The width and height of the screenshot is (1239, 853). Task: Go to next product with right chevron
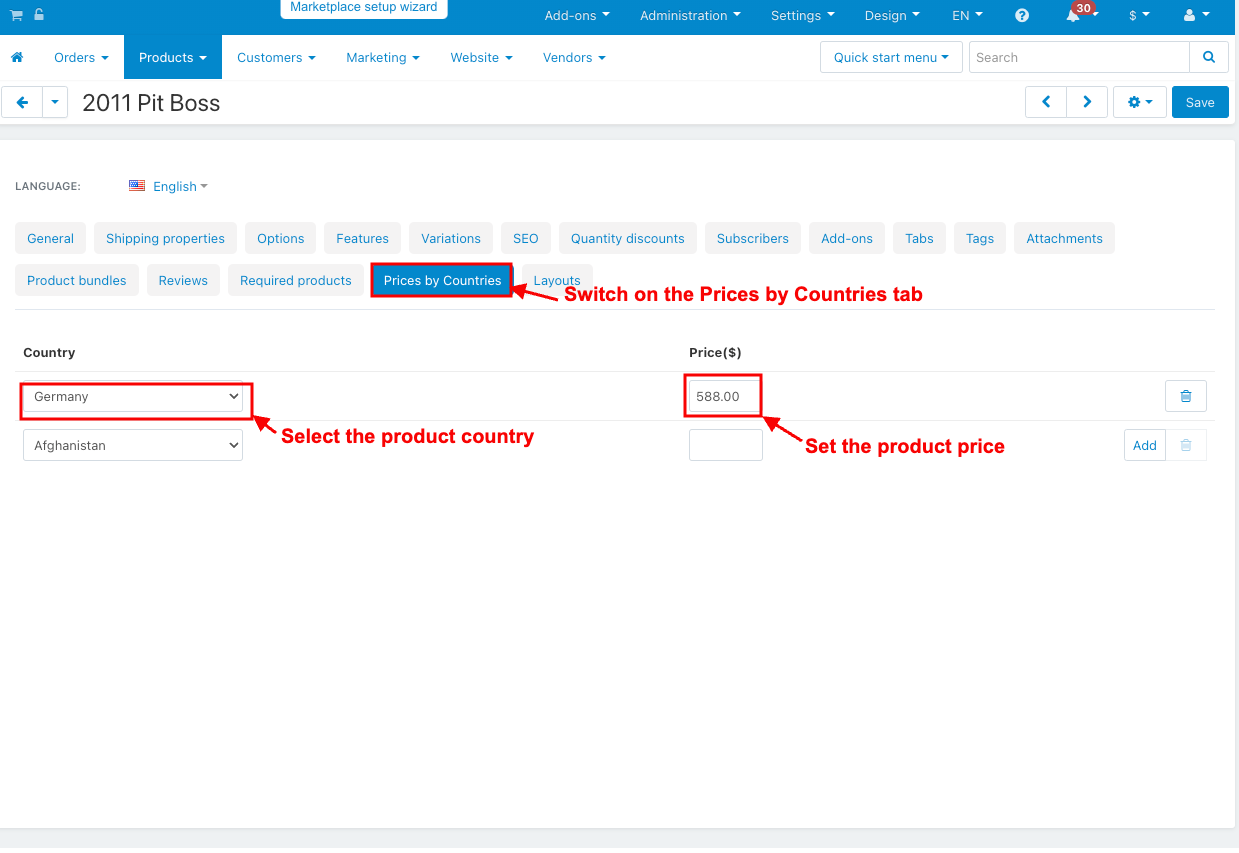1087,102
